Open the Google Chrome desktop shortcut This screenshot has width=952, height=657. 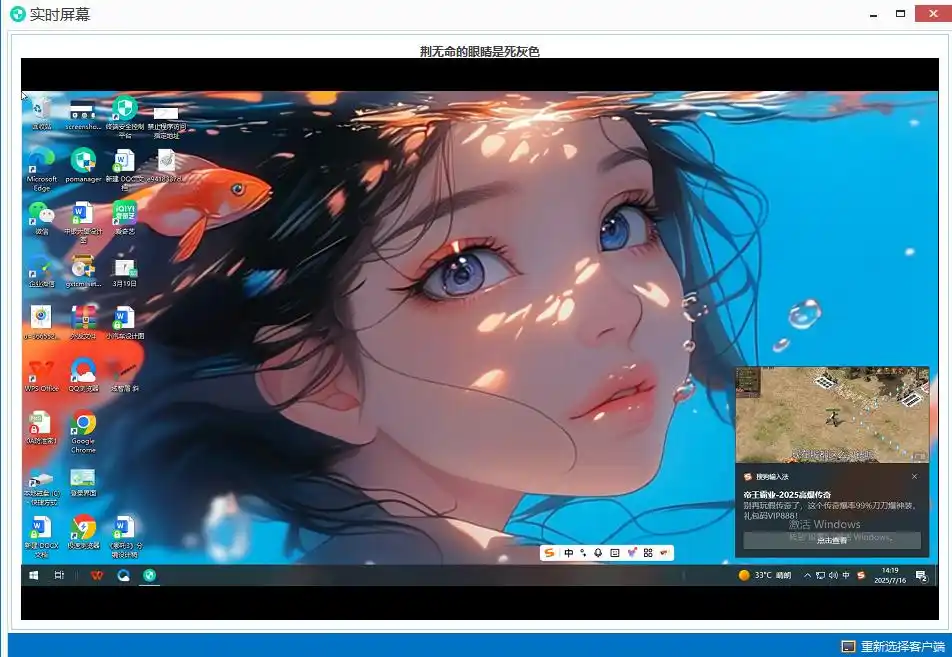pyautogui.click(x=83, y=432)
